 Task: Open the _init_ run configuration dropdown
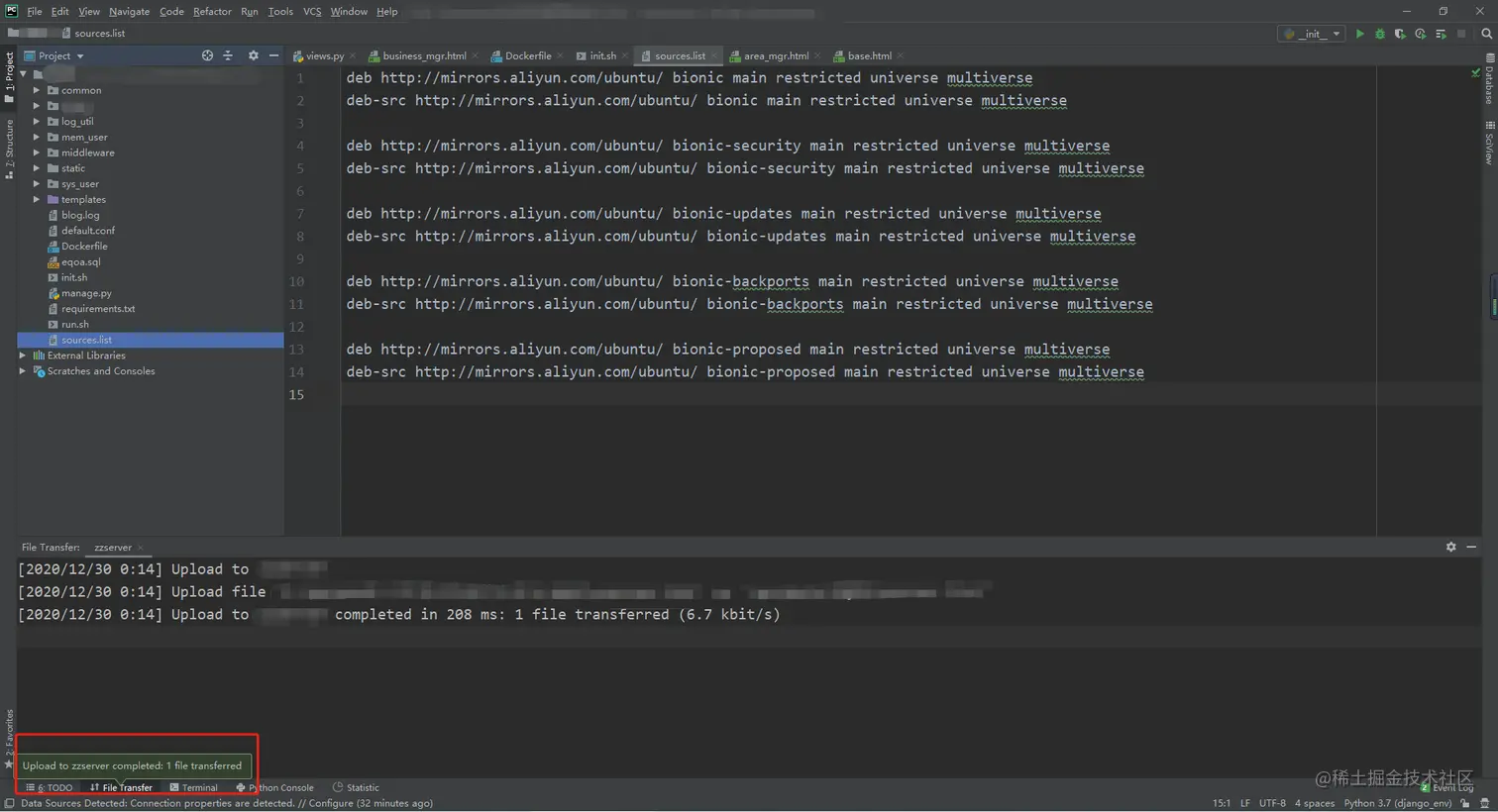[1312, 34]
